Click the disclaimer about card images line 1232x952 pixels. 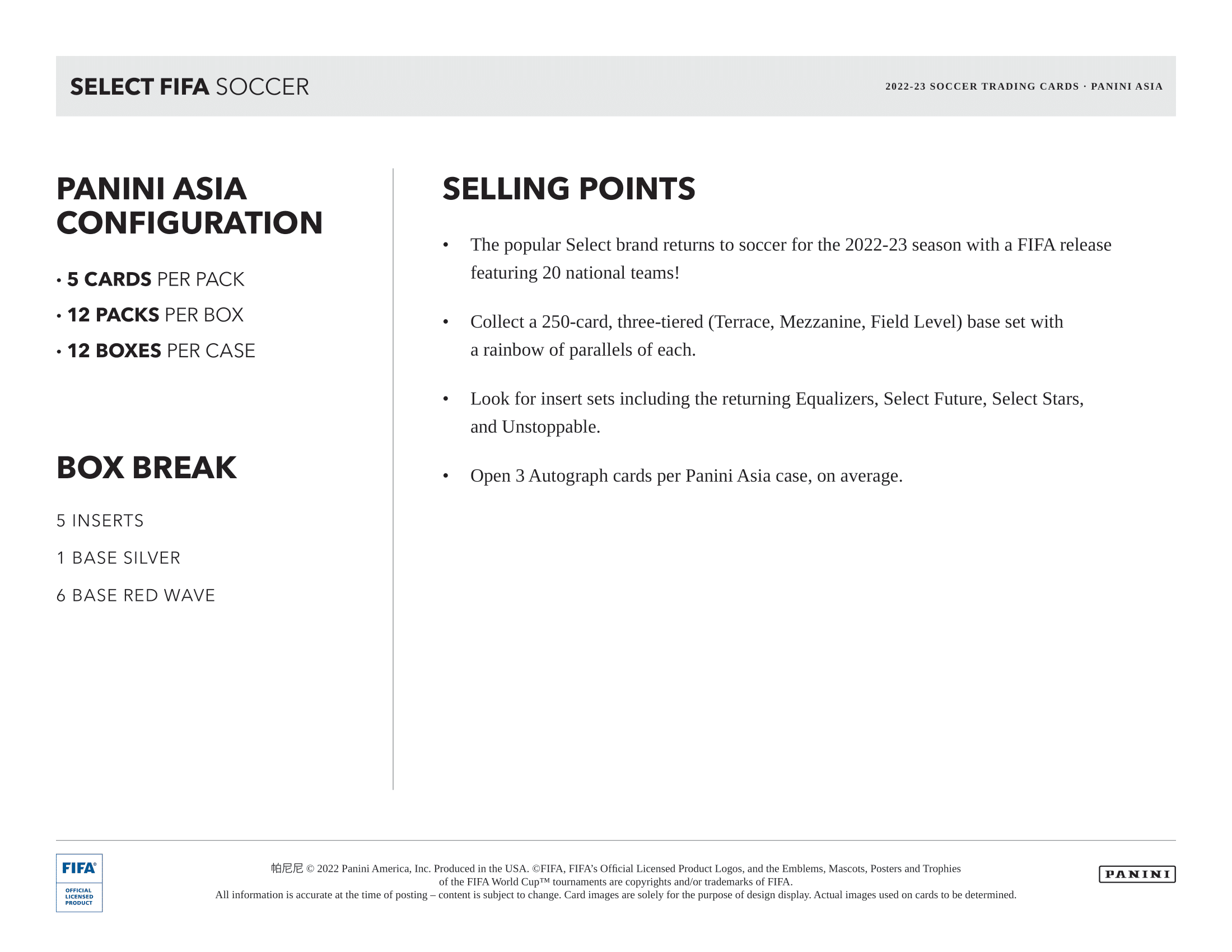click(x=616, y=894)
